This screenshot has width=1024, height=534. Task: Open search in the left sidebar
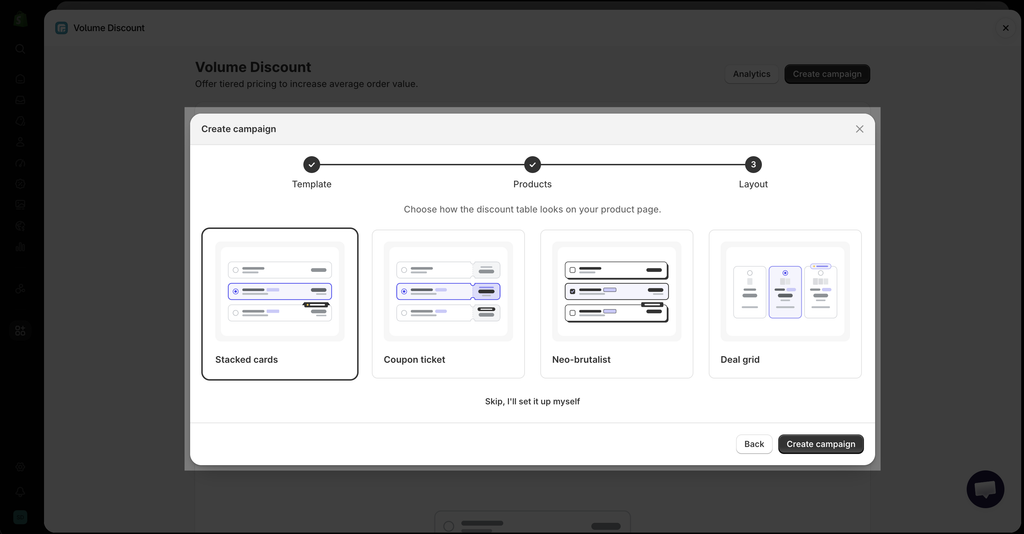pyautogui.click(x=20, y=49)
